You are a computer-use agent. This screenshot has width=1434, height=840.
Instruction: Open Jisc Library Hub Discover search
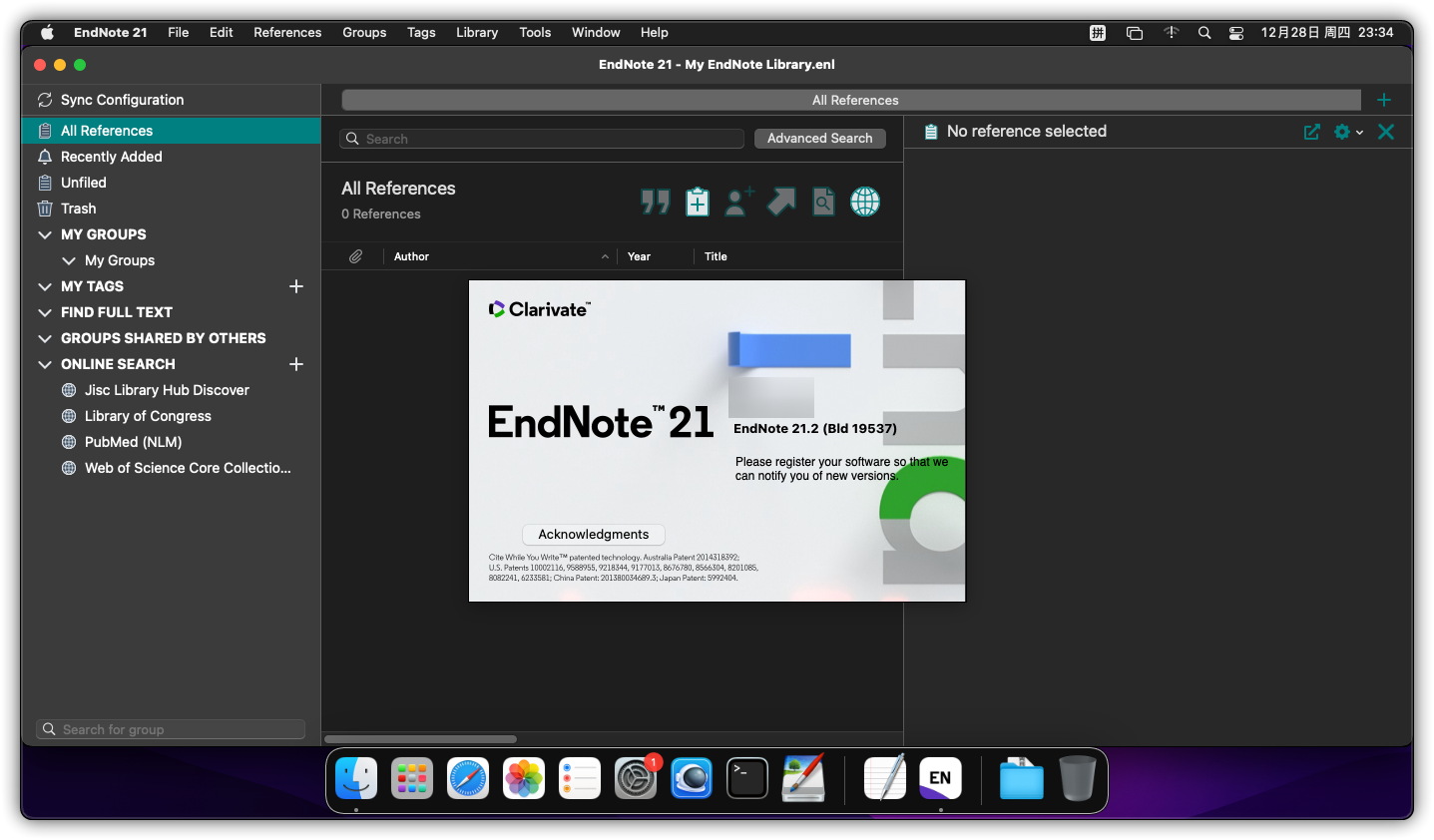[167, 390]
